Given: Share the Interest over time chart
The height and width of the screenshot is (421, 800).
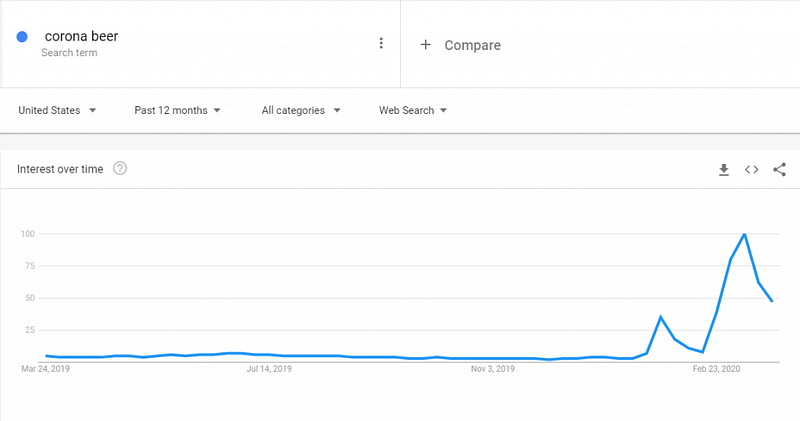Looking at the screenshot, I should tap(780, 170).
